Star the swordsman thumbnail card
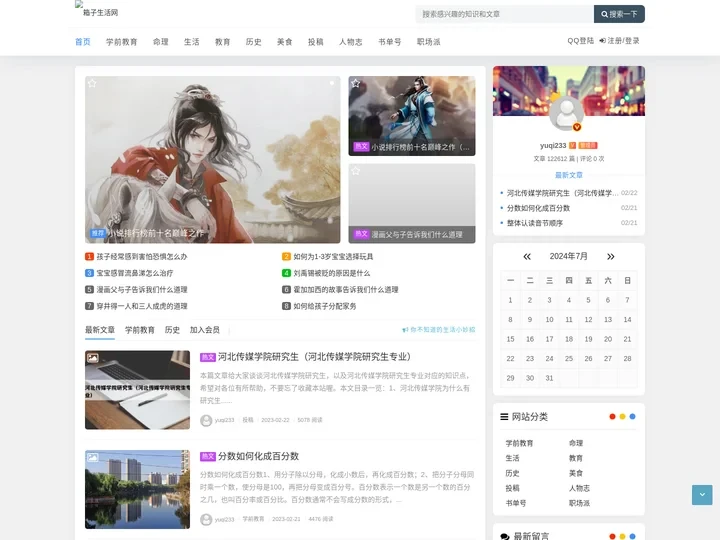This screenshot has height=540, width=720. (x=355, y=84)
